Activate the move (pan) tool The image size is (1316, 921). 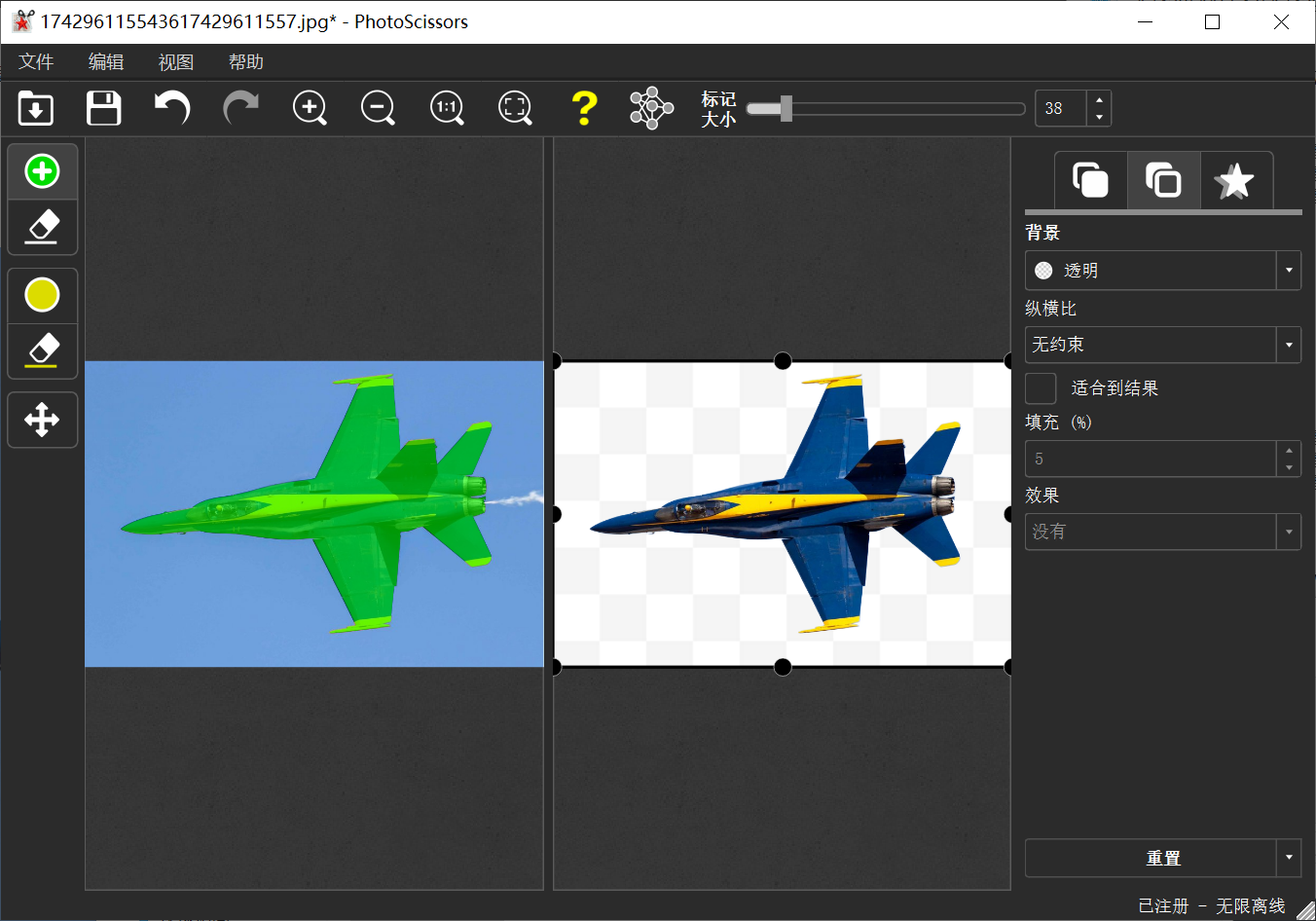43,421
